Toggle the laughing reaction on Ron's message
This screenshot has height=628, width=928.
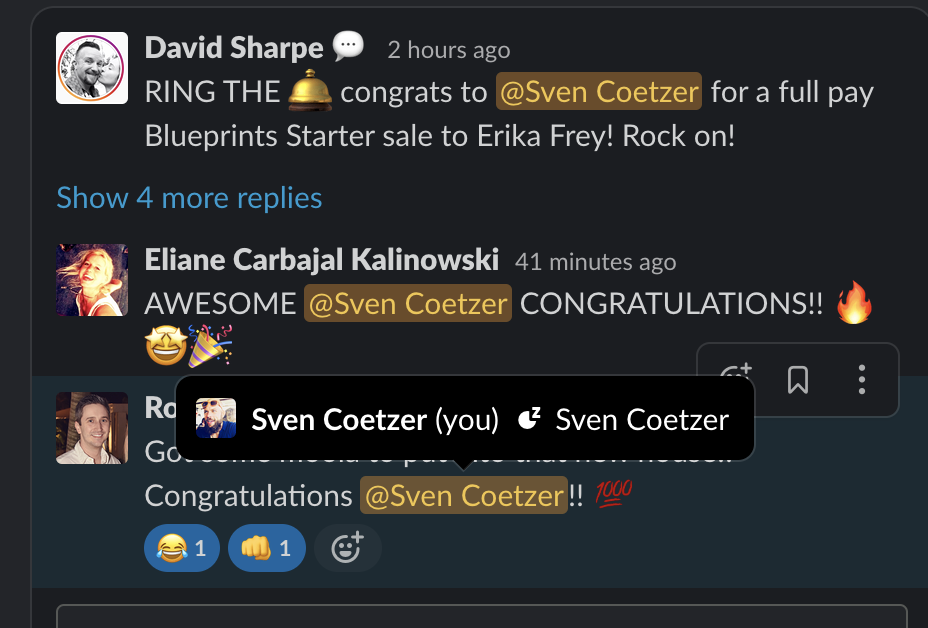pos(181,548)
